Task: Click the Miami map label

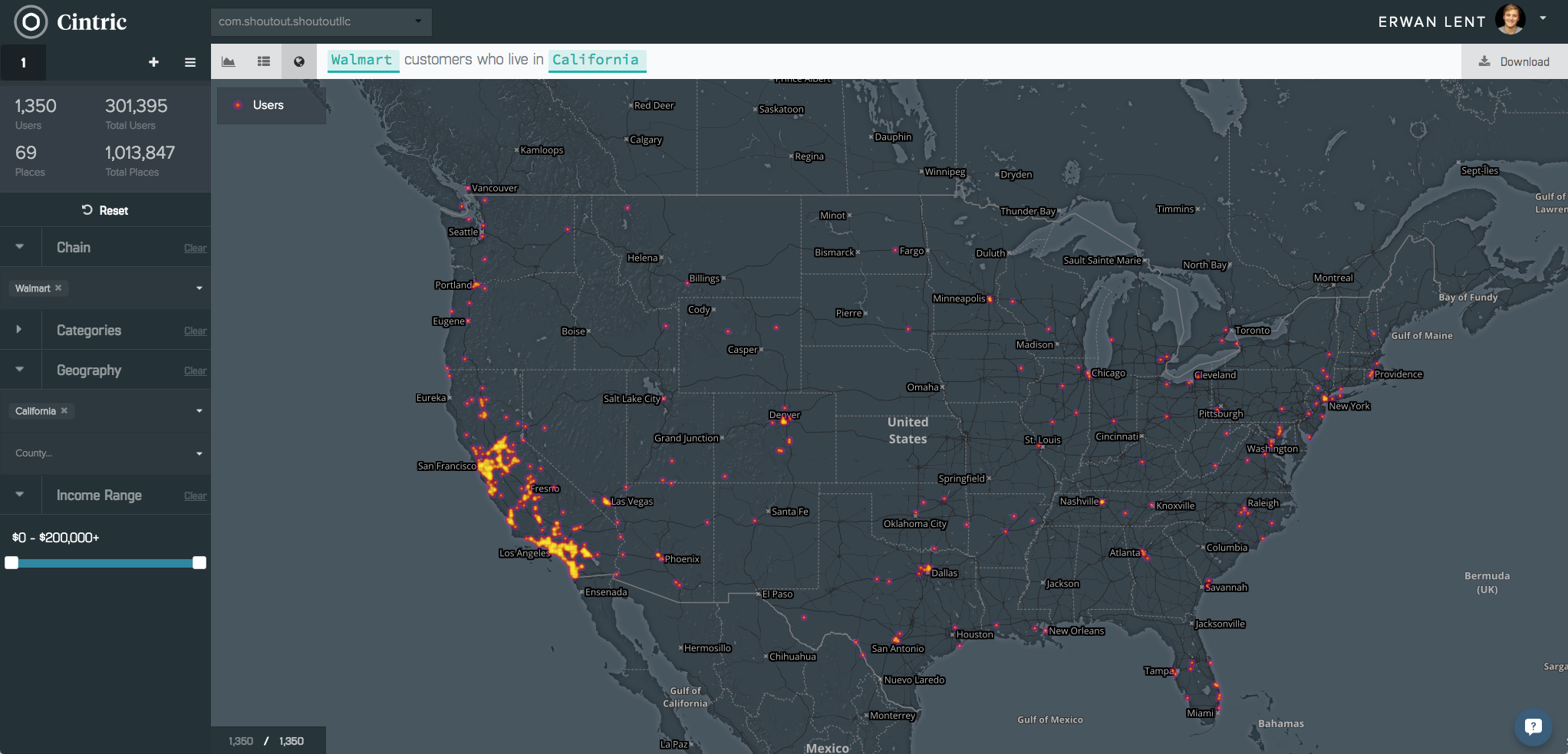Action: (1200, 713)
